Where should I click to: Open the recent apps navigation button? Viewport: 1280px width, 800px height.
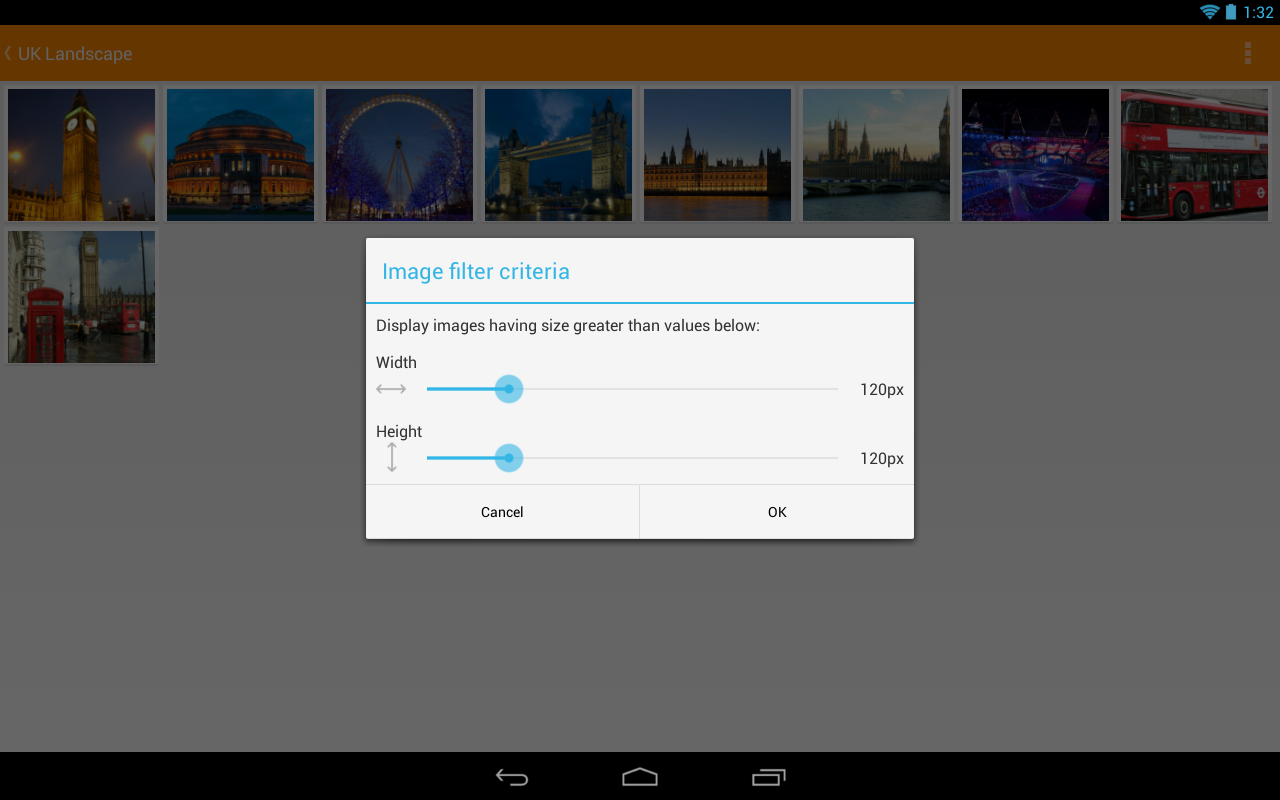pos(768,777)
